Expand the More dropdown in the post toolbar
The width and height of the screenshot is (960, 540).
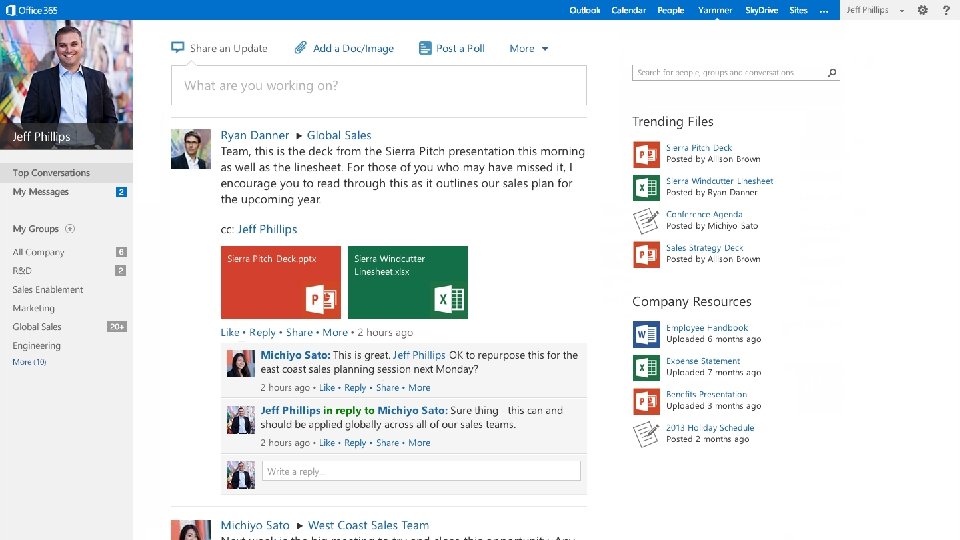pos(528,48)
